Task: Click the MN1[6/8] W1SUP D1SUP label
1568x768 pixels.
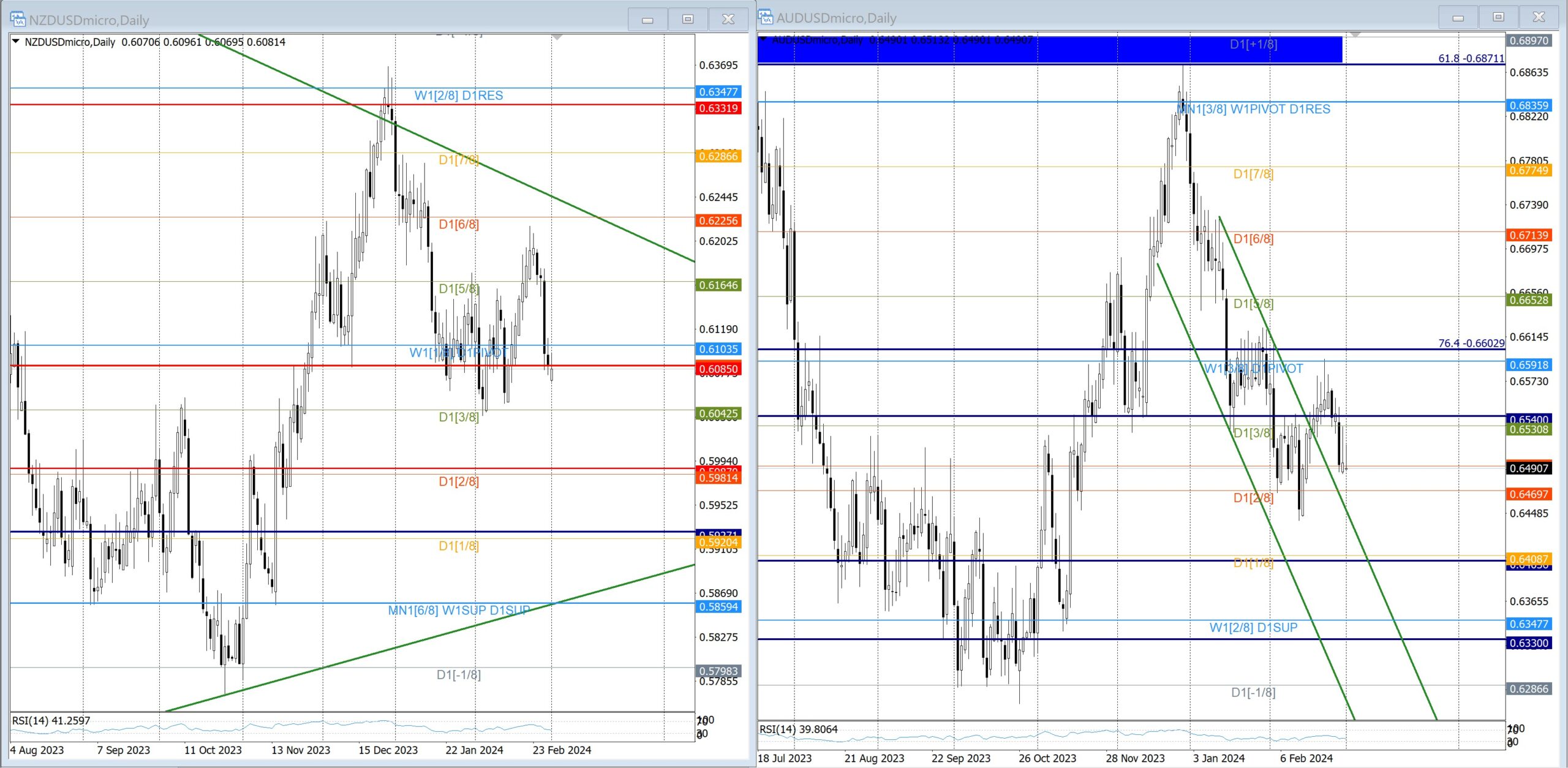Action: (459, 611)
